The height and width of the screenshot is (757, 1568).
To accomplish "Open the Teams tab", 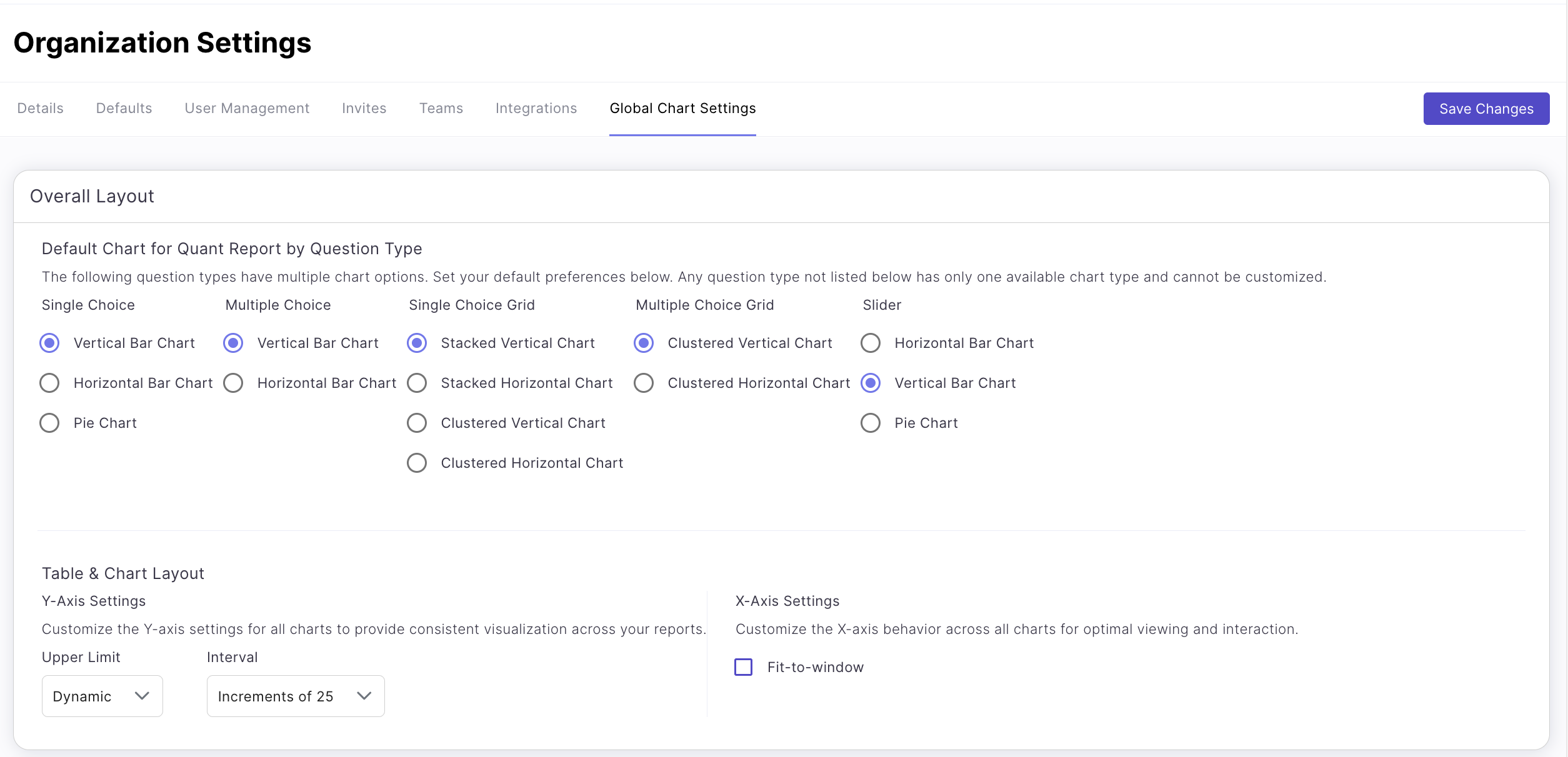I will tap(441, 109).
